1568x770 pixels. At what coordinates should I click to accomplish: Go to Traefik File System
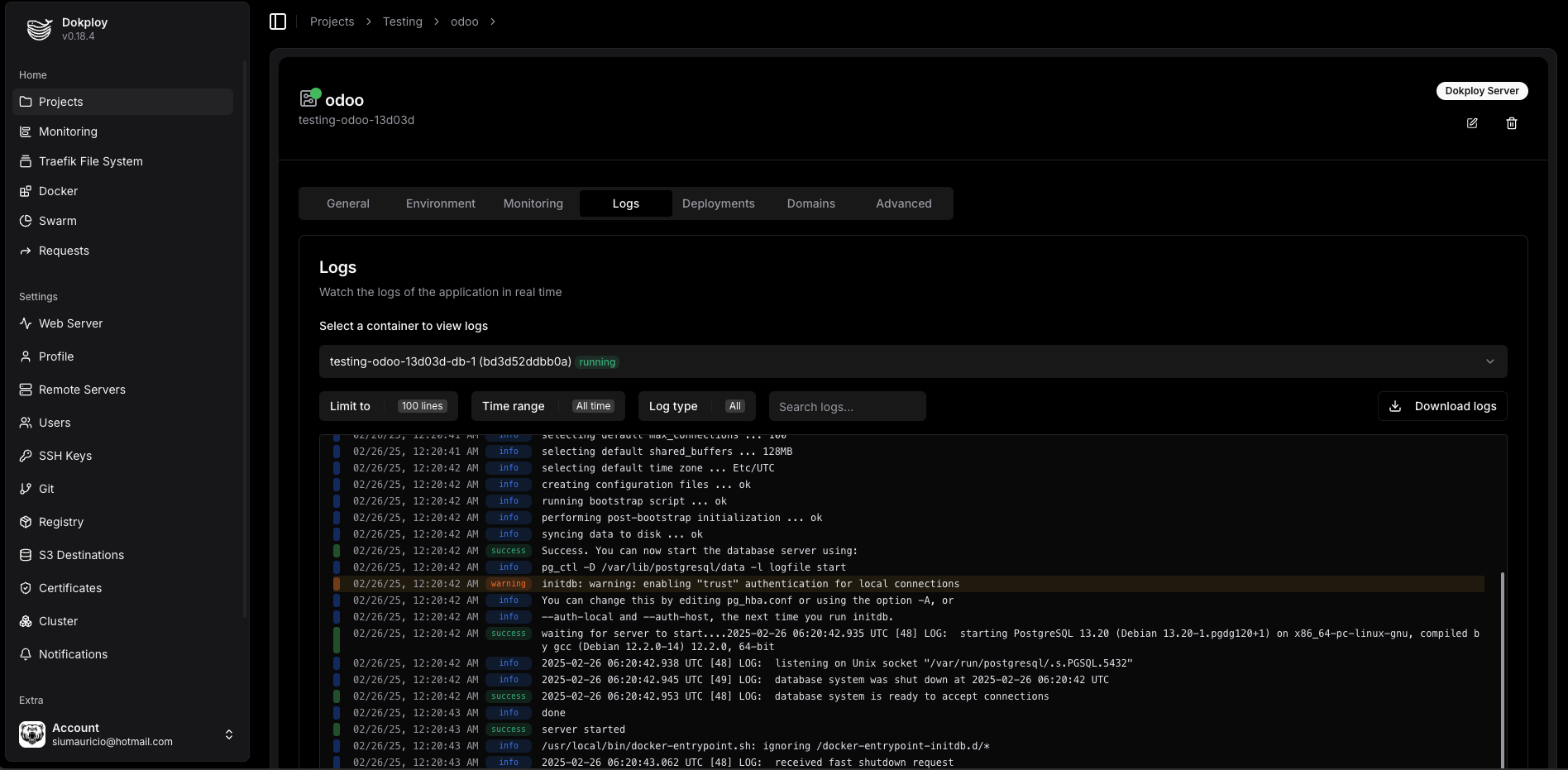[x=90, y=161]
